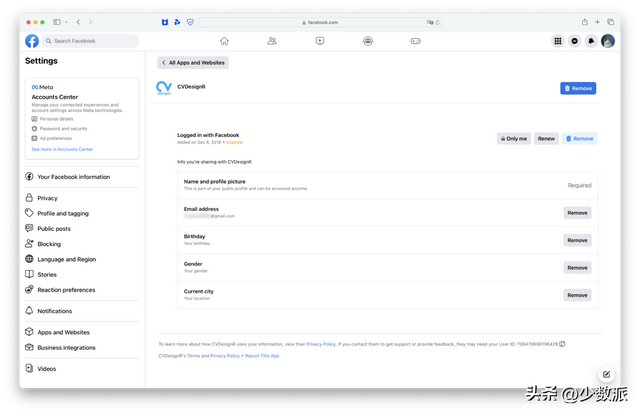
Task: Click the Bitwarden extension icon in toolbar
Action: (x=165, y=22)
